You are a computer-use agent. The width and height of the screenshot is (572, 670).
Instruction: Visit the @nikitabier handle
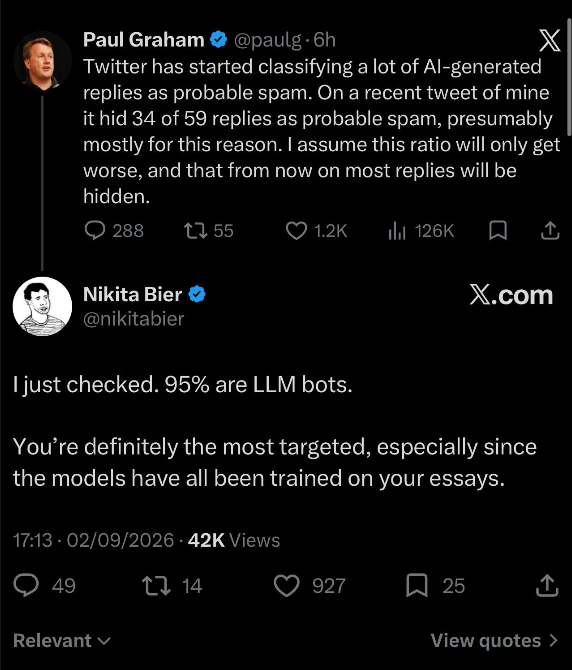click(133, 319)
